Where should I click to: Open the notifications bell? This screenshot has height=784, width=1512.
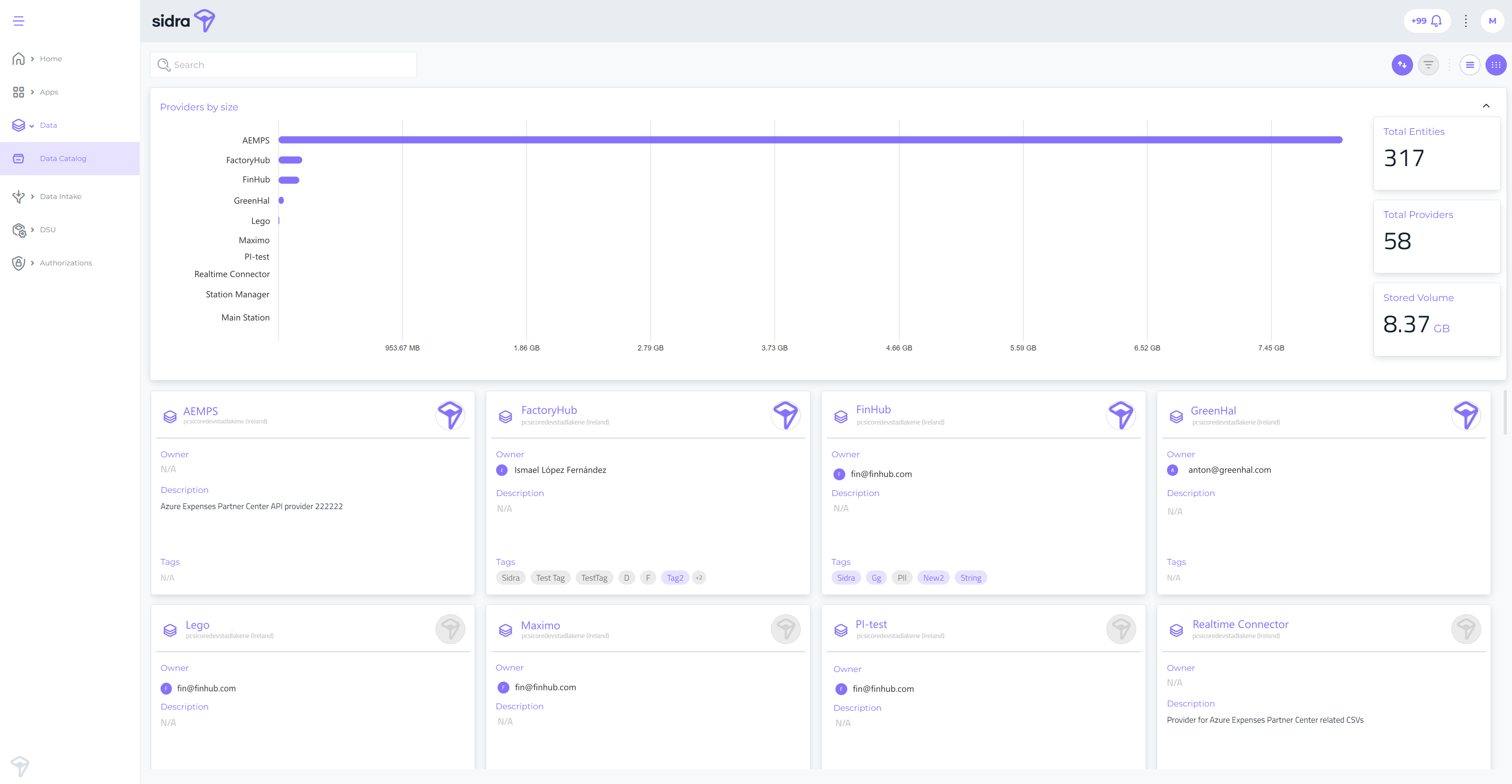pos(1436,21)
